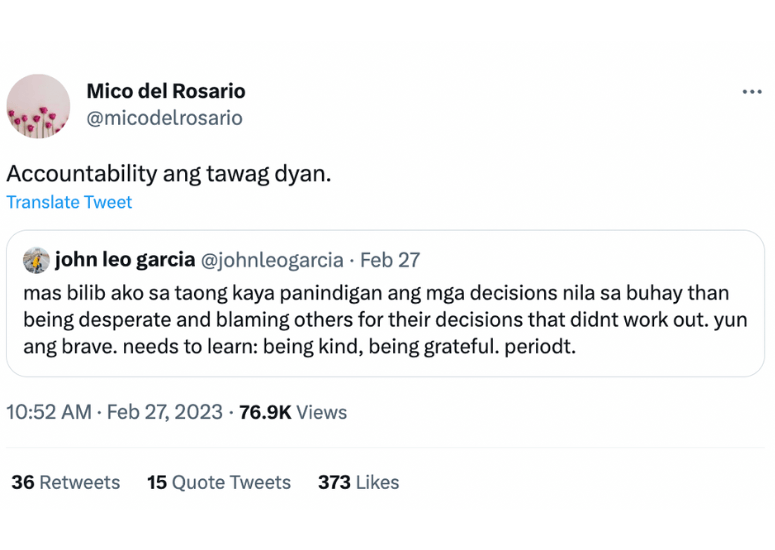Screen dimensions: 775x550
Task: Show the 373 Likes list
Action: coord(358,482)
